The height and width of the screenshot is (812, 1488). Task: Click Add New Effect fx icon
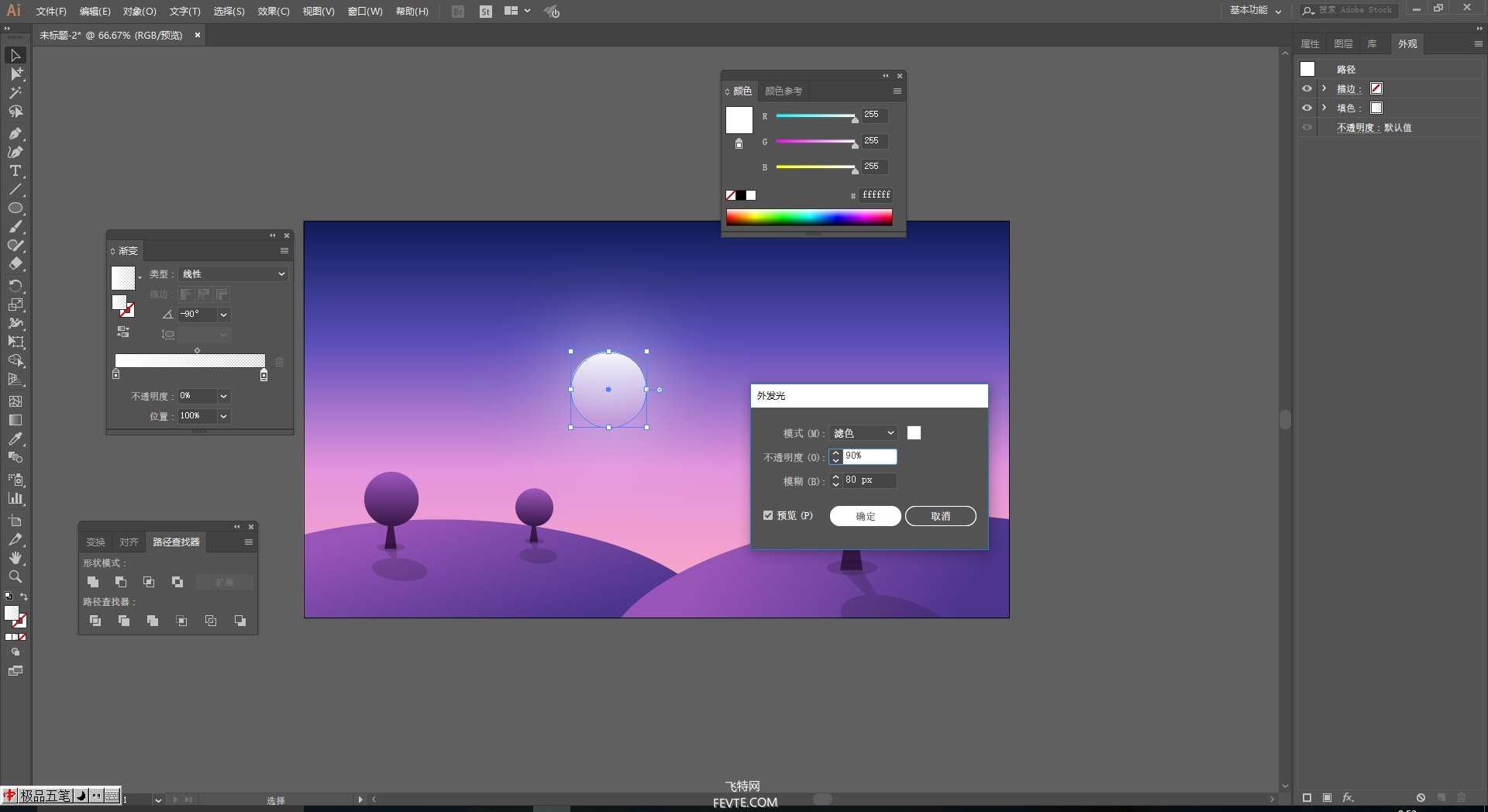click(x=1348, y=797)
